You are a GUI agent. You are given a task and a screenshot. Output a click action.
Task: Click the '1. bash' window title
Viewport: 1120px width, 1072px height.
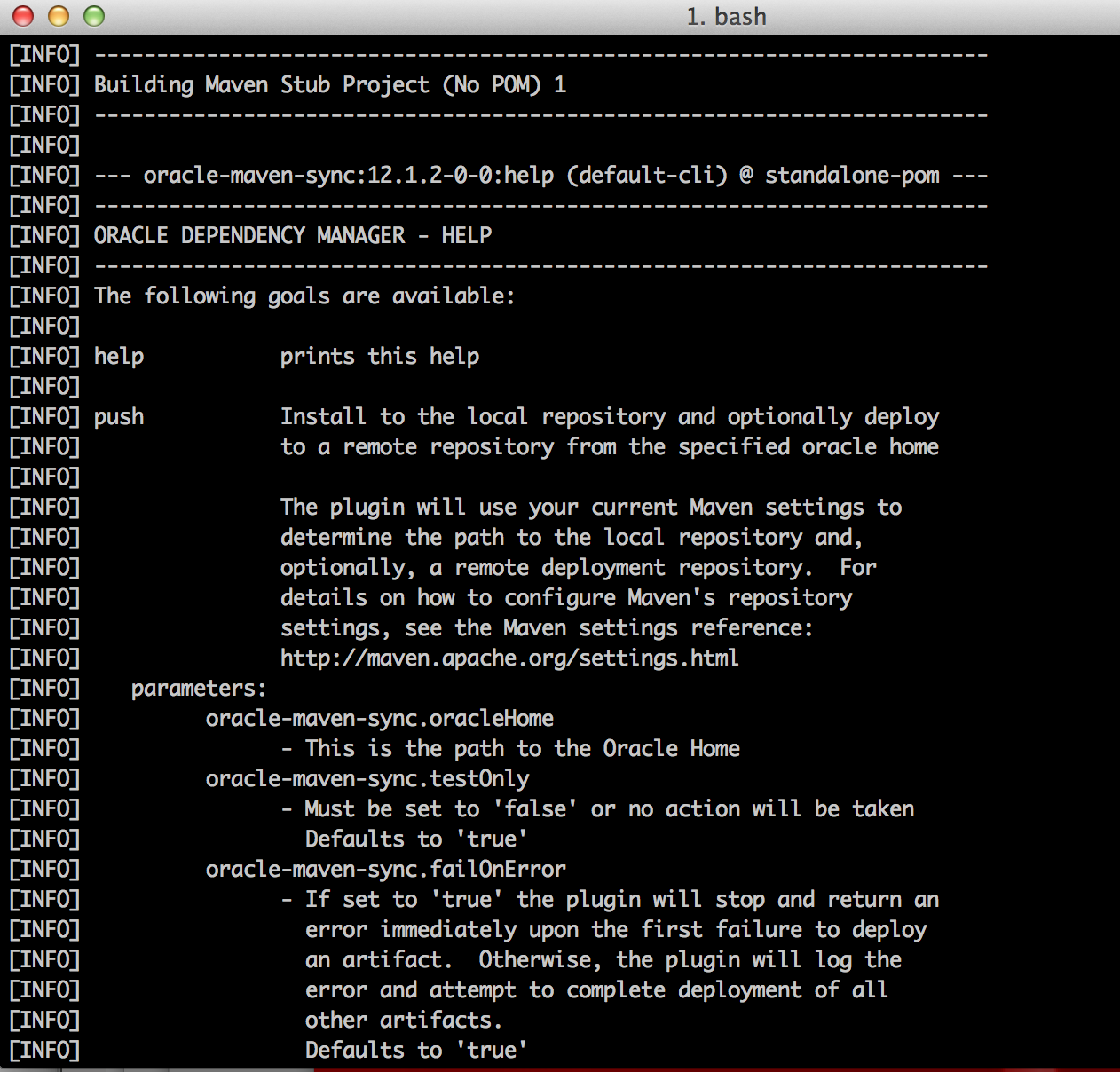pyautogui.click(x=726, y=17)
